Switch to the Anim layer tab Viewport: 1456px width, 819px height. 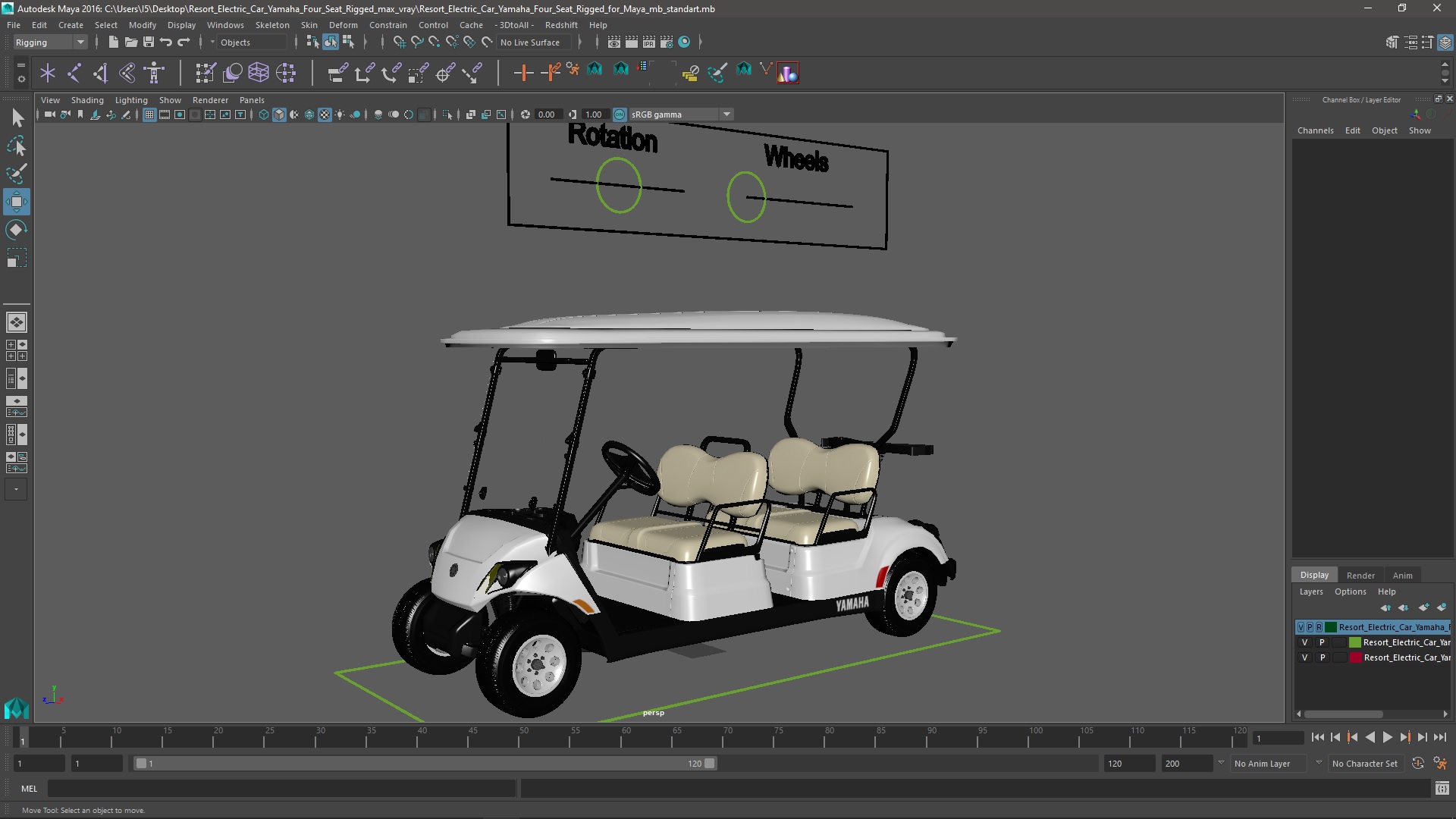[1402, 575]
